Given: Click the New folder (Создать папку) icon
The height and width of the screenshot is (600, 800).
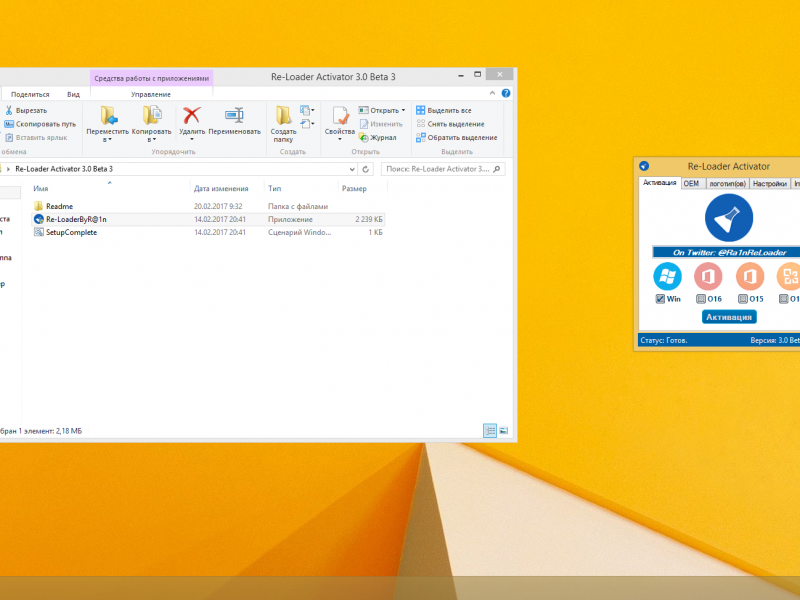Looking at the screenshot, I should coord(283,116).
